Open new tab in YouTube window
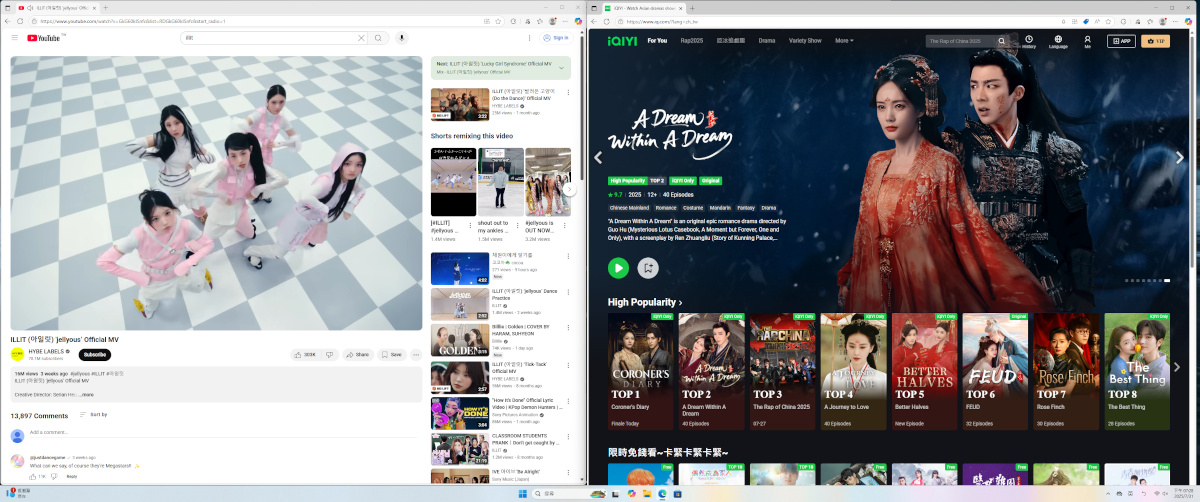 (x=106, y=7)
